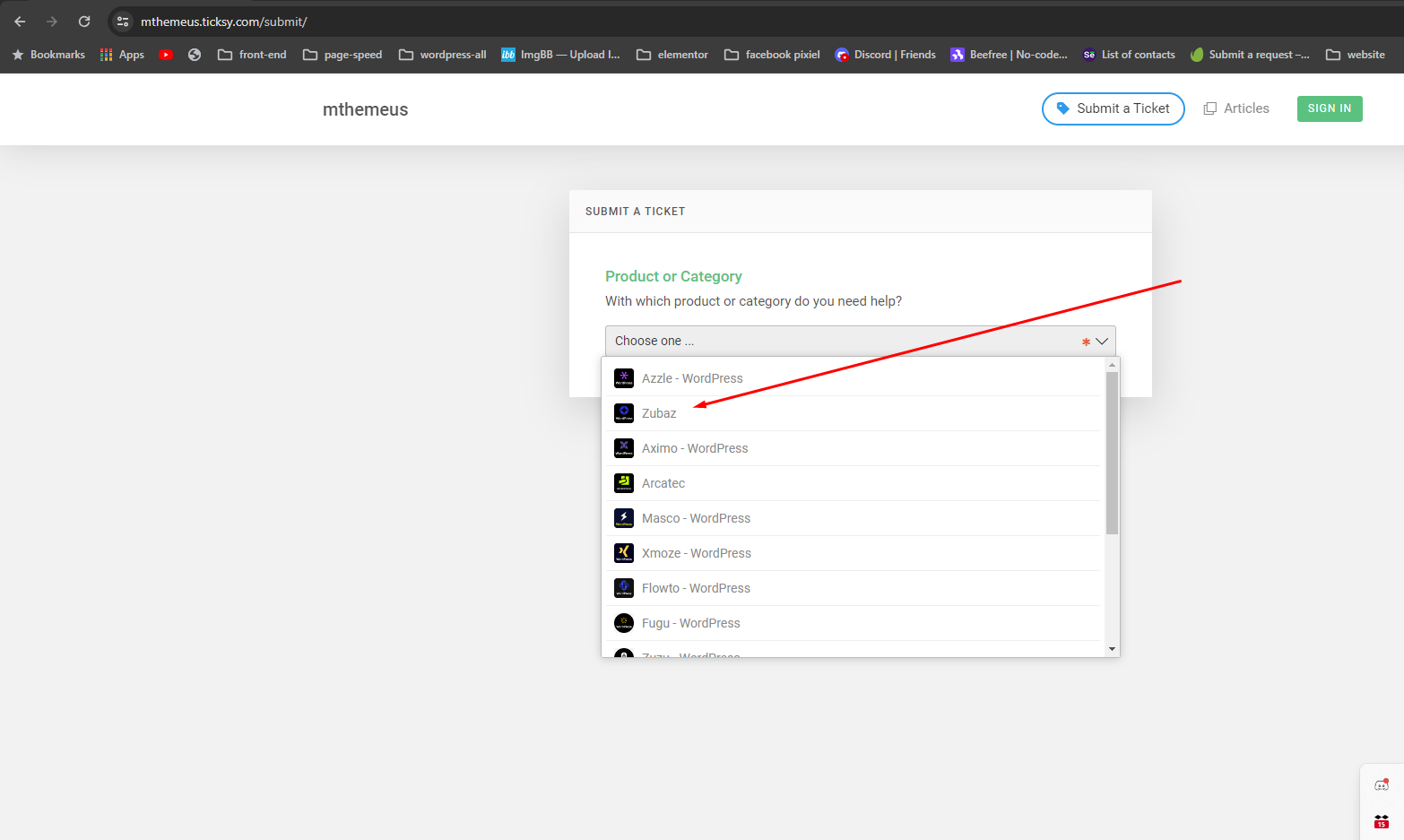Select Fugu - WordPress option
This screenshot has height=840, width=1404.
tap(854, 623)
